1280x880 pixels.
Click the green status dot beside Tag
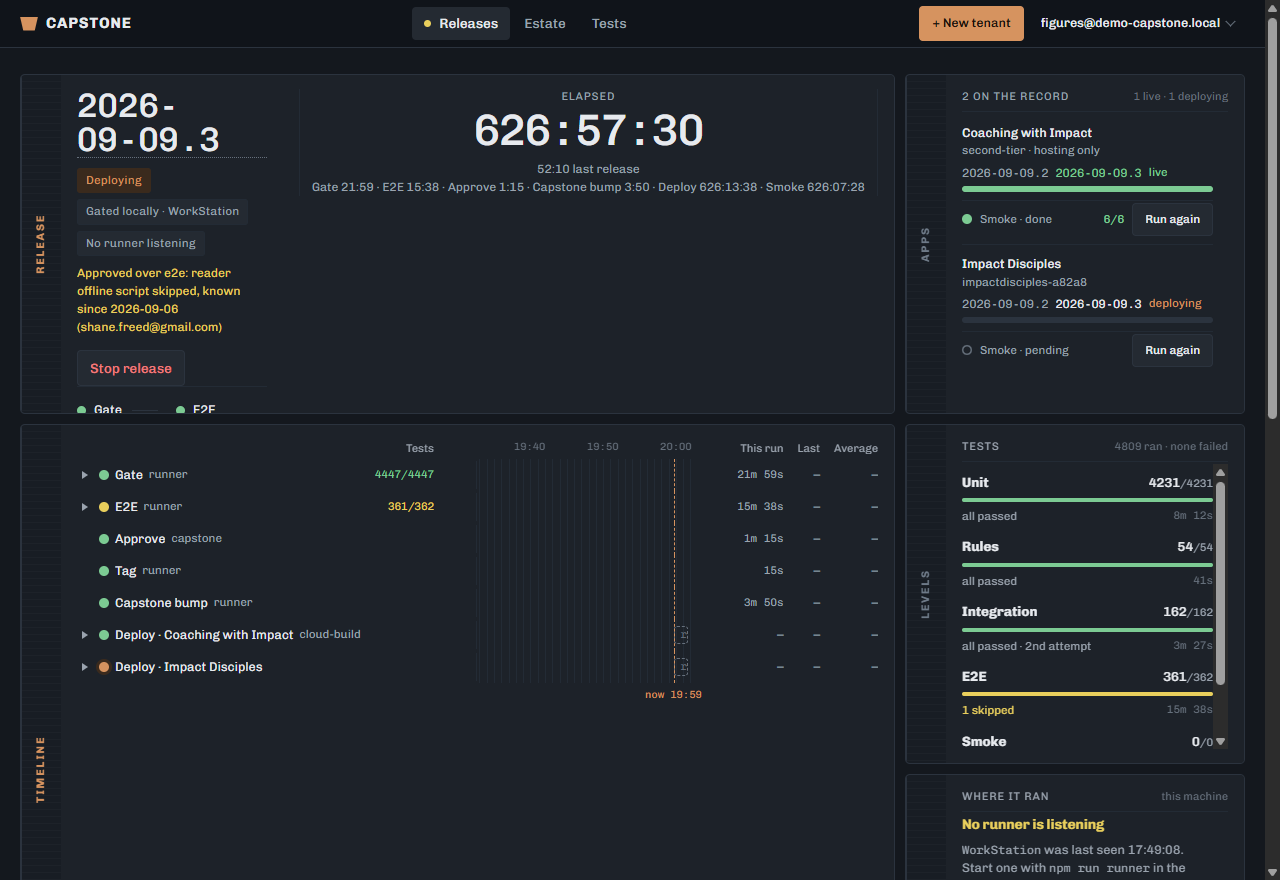pos(104,571)
